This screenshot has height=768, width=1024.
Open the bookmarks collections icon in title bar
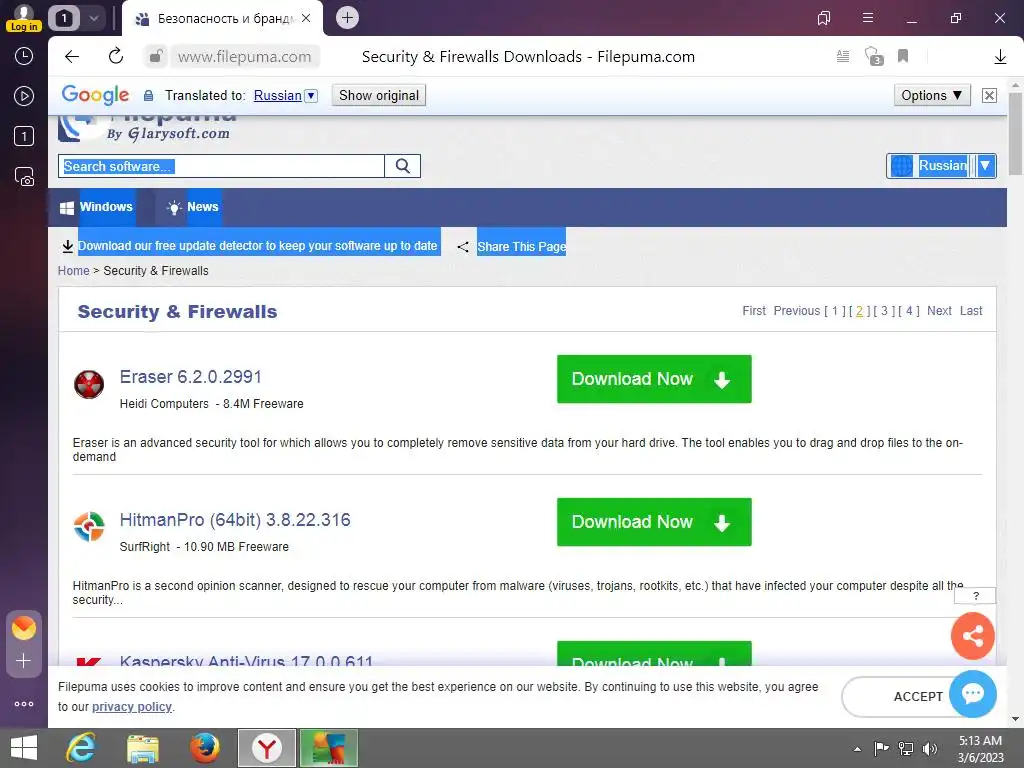(x=824, y=18)
